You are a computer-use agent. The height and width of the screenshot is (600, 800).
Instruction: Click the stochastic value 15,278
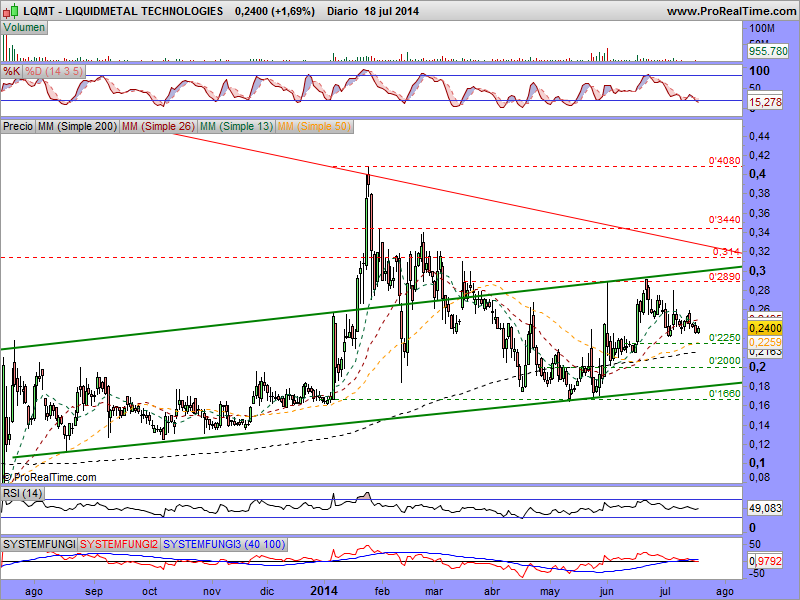pos(765,102)
